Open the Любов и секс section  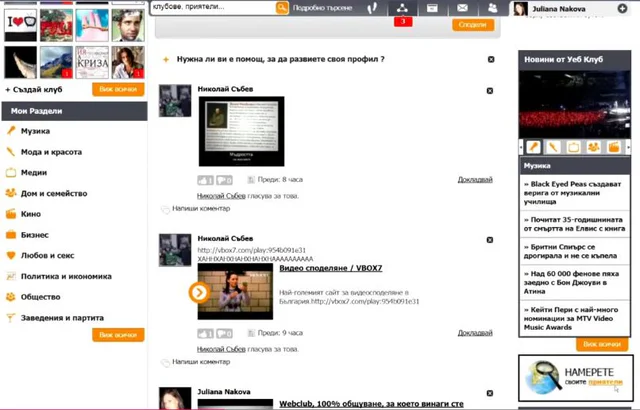point(47,255)
